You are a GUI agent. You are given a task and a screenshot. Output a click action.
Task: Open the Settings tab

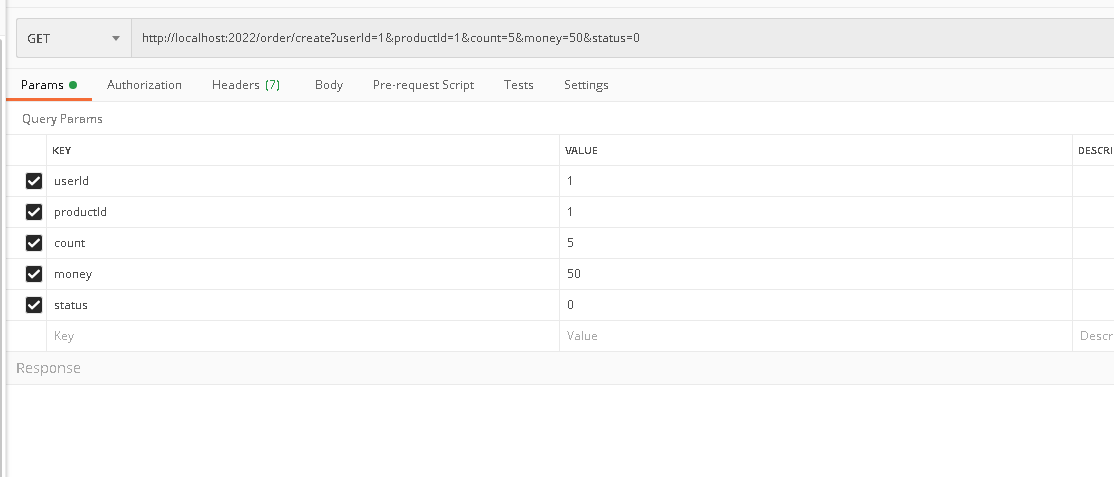[586, 85]
